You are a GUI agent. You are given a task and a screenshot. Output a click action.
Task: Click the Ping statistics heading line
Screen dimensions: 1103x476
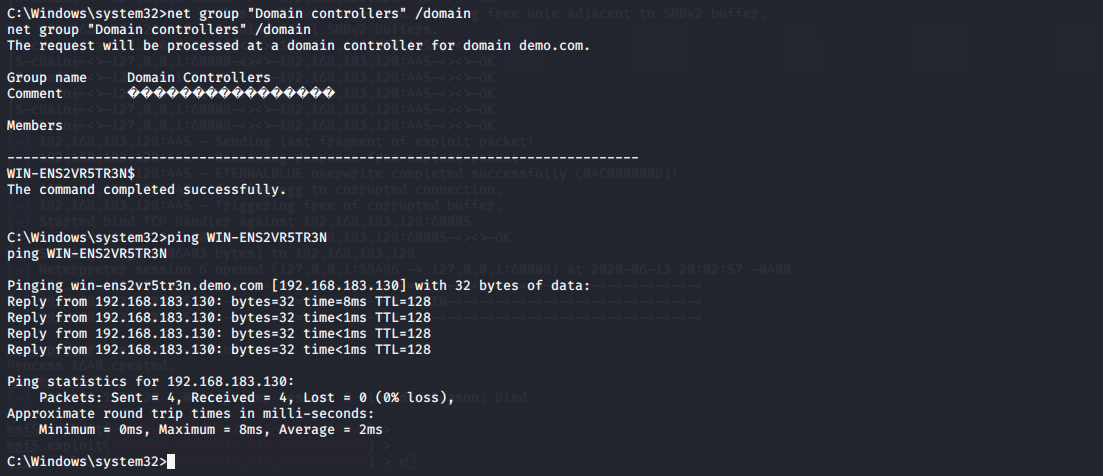[x=151, y=382]
